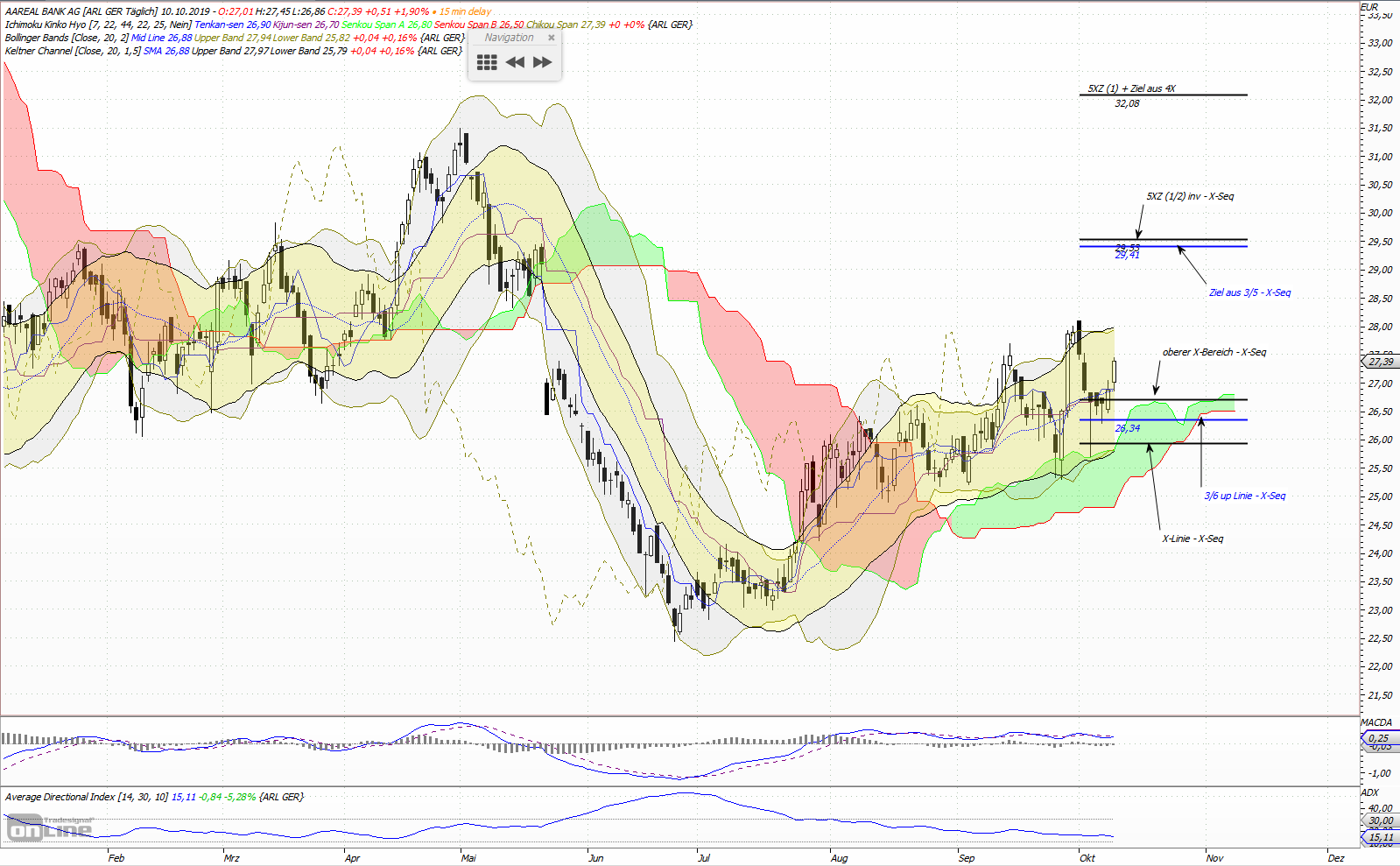Viewport: 1400px width, 866px height.
Task: Open the grid view in Navigation panel
Action: pyautogui.click(x=487, y=62)
